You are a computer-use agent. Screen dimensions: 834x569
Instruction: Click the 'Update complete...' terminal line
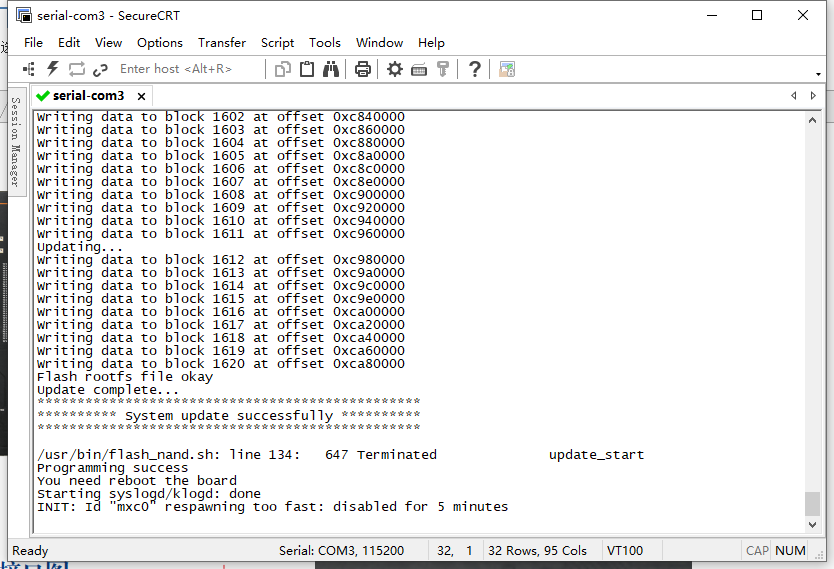coord(107,390)
